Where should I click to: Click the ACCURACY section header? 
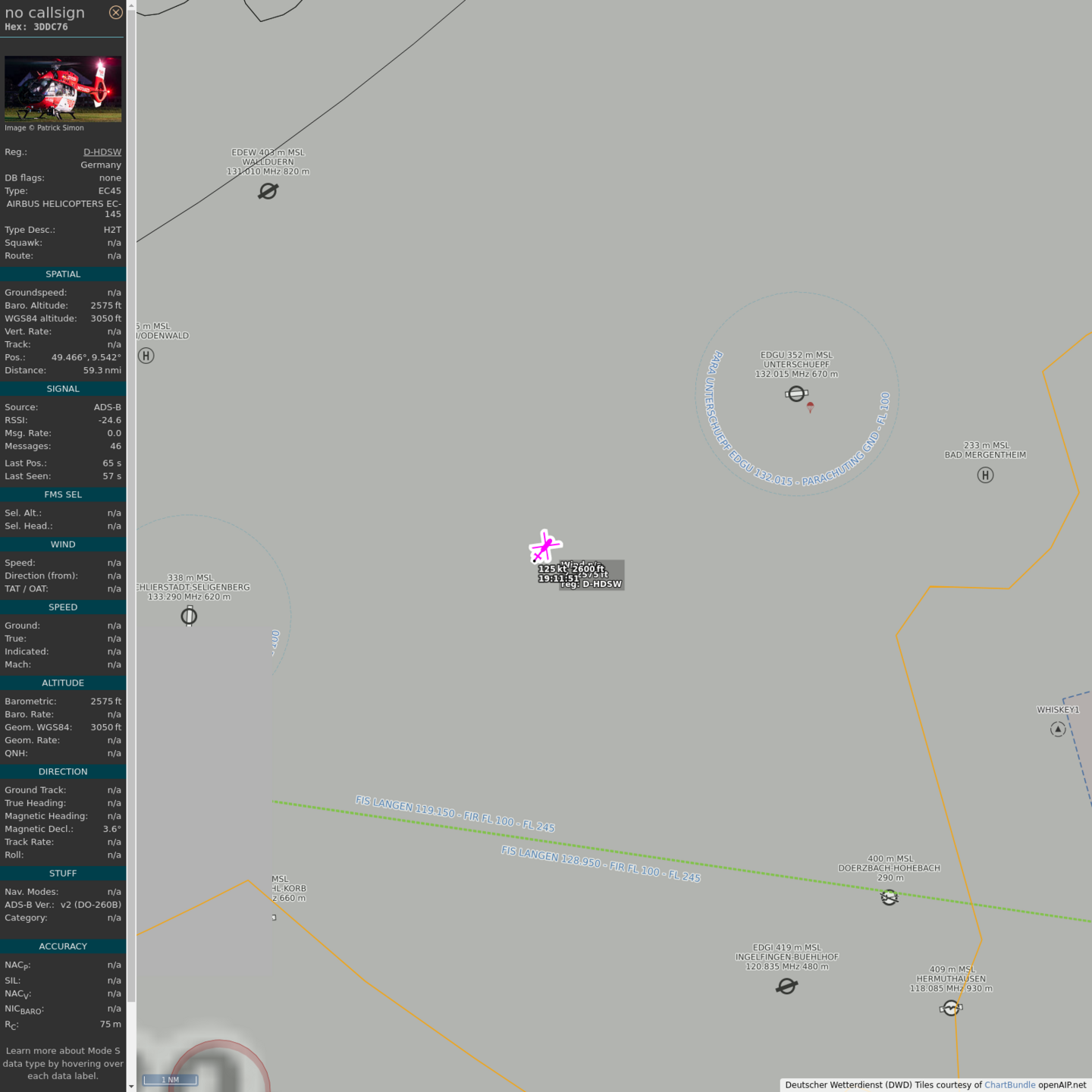click(x=63, y=946)
